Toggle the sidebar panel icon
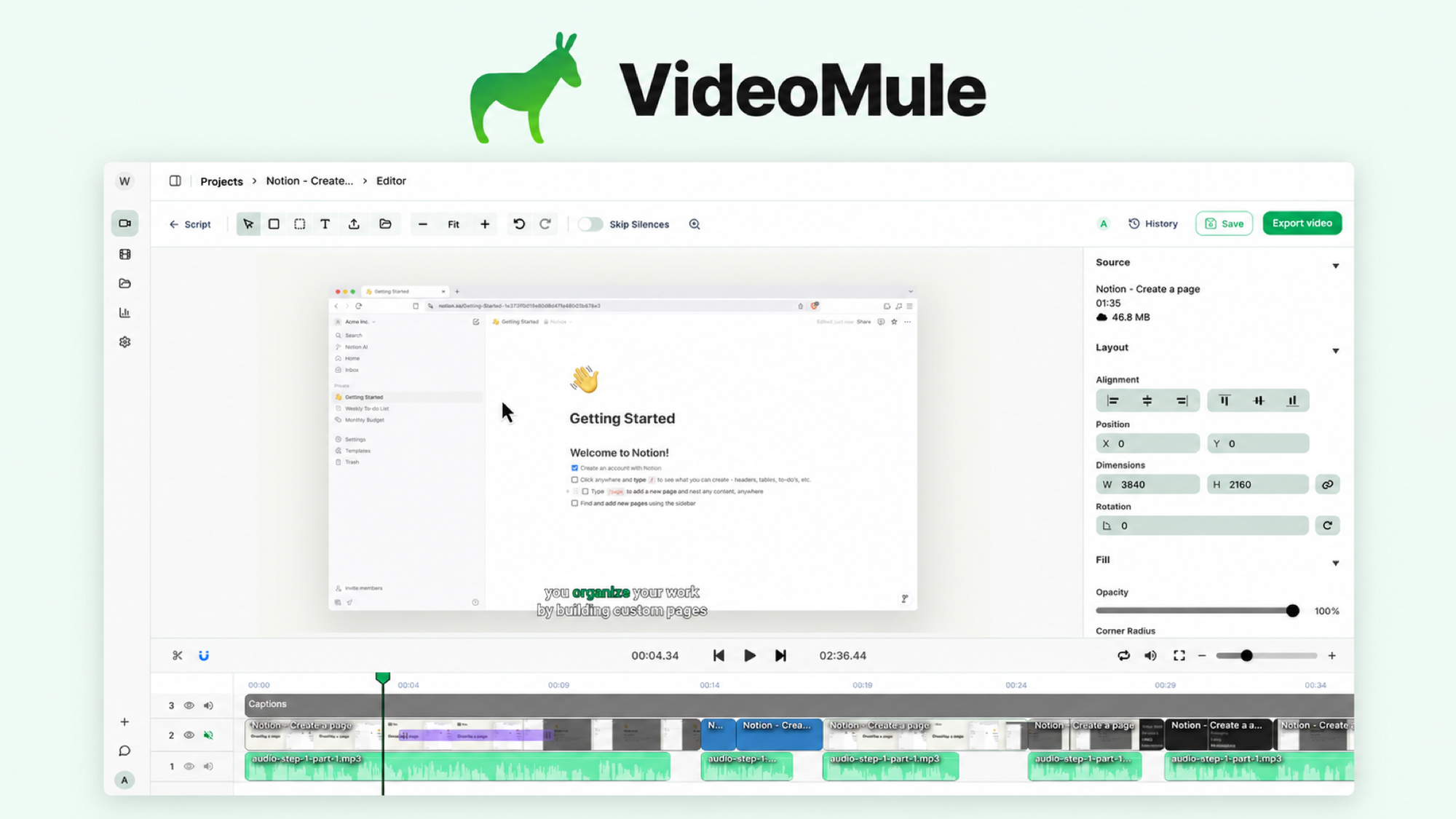Viewport: 1456px width, 819px height. pyautogui.click(x=175, y=181)
